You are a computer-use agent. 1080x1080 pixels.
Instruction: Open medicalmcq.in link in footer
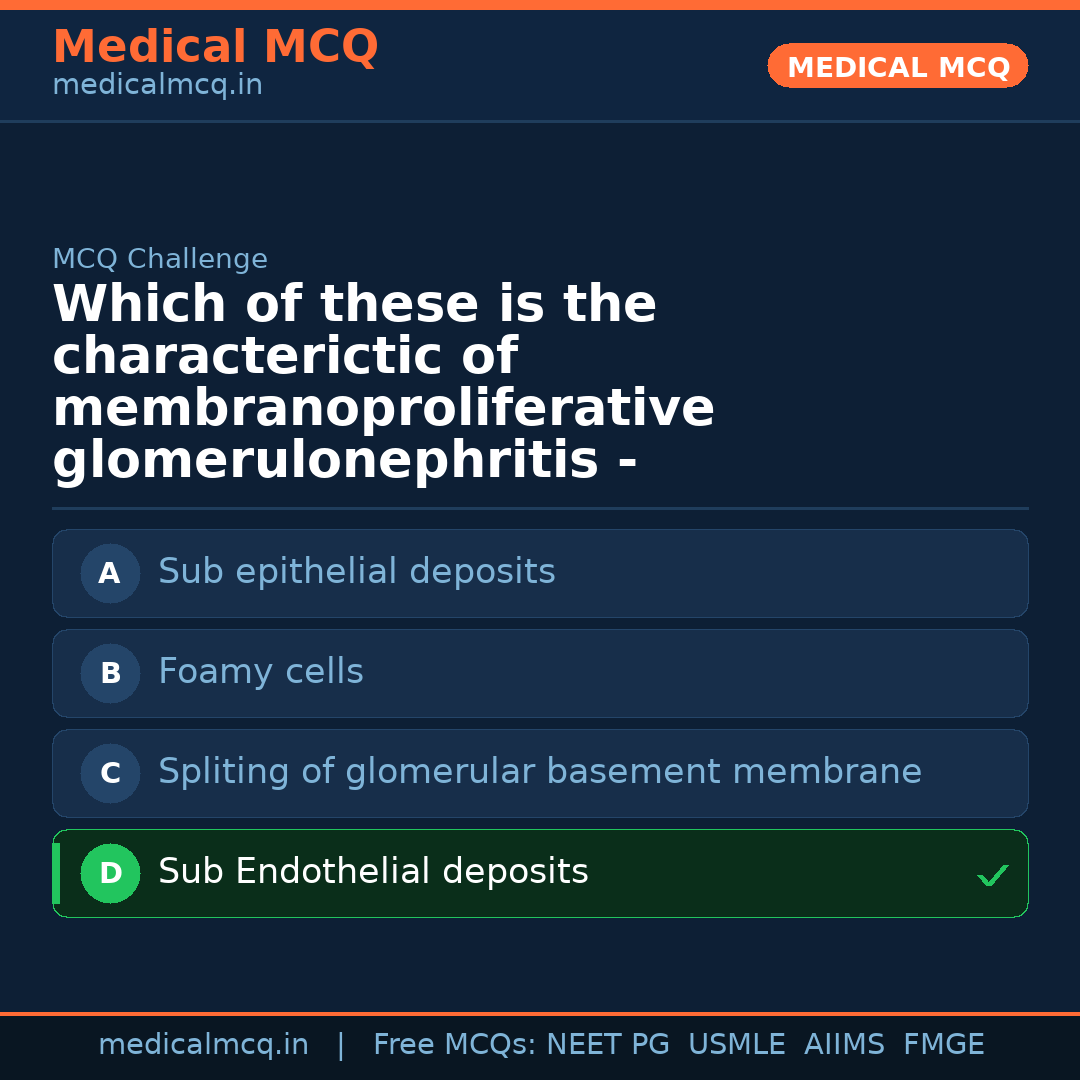click(x=203, y=1044)
